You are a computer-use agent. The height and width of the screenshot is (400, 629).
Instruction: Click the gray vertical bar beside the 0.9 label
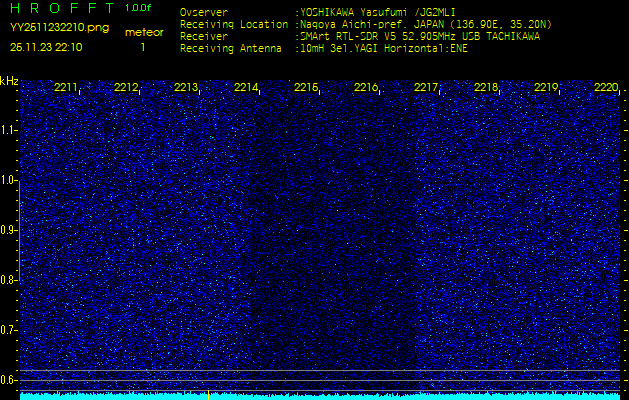(19, 230)
